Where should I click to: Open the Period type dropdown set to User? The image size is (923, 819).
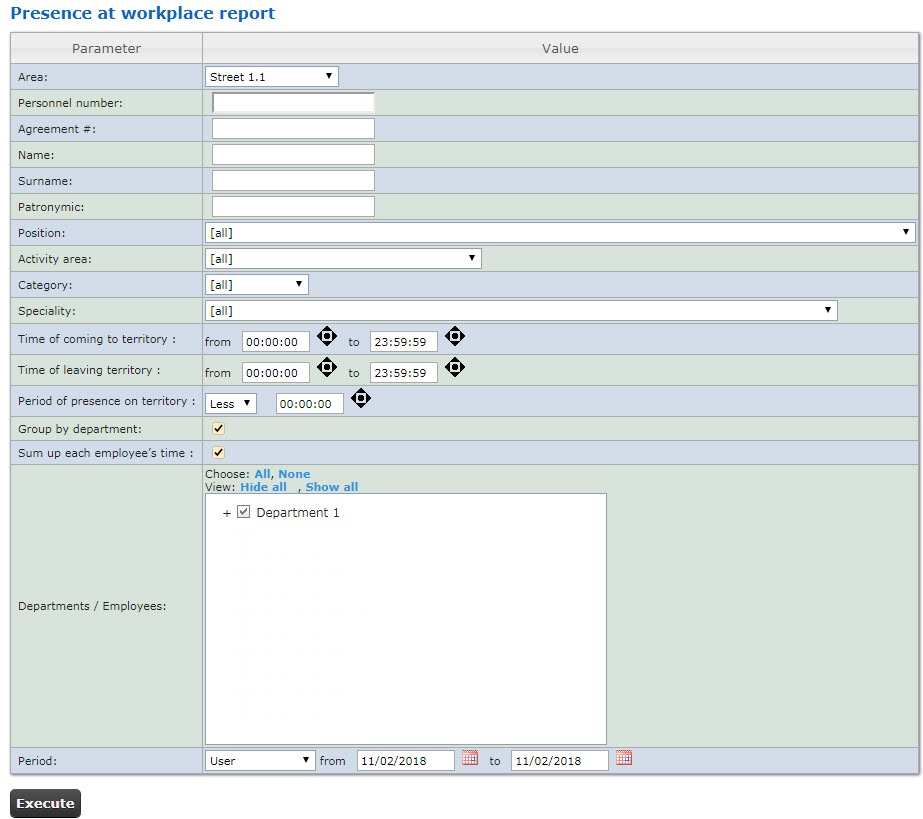click(x=260, y=761)
